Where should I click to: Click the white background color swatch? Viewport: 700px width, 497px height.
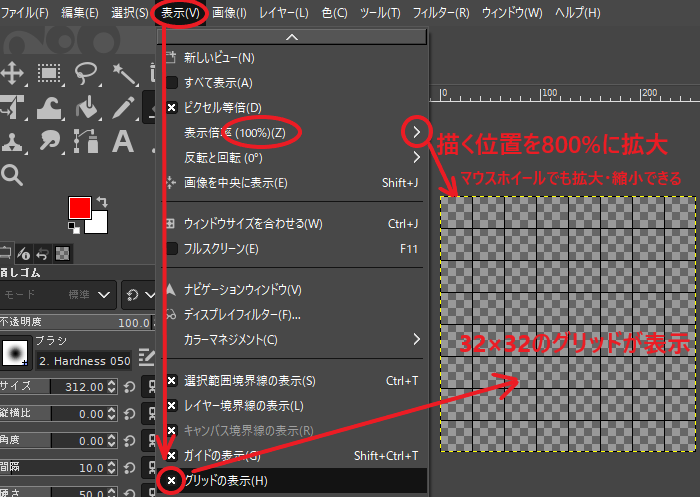(99, 225)
